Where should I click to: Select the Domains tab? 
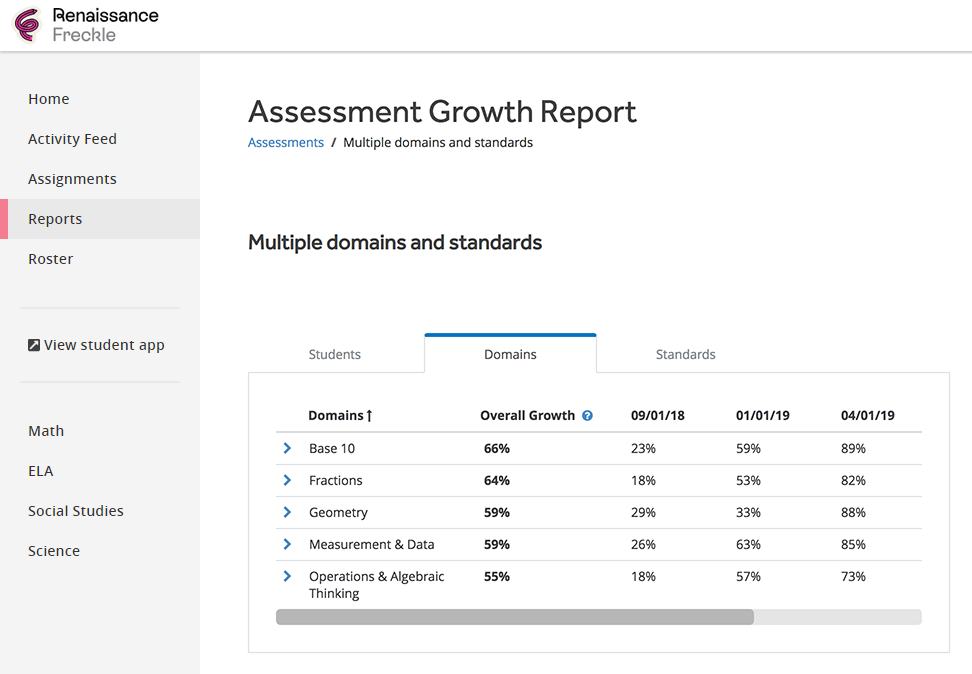(510, 353)
